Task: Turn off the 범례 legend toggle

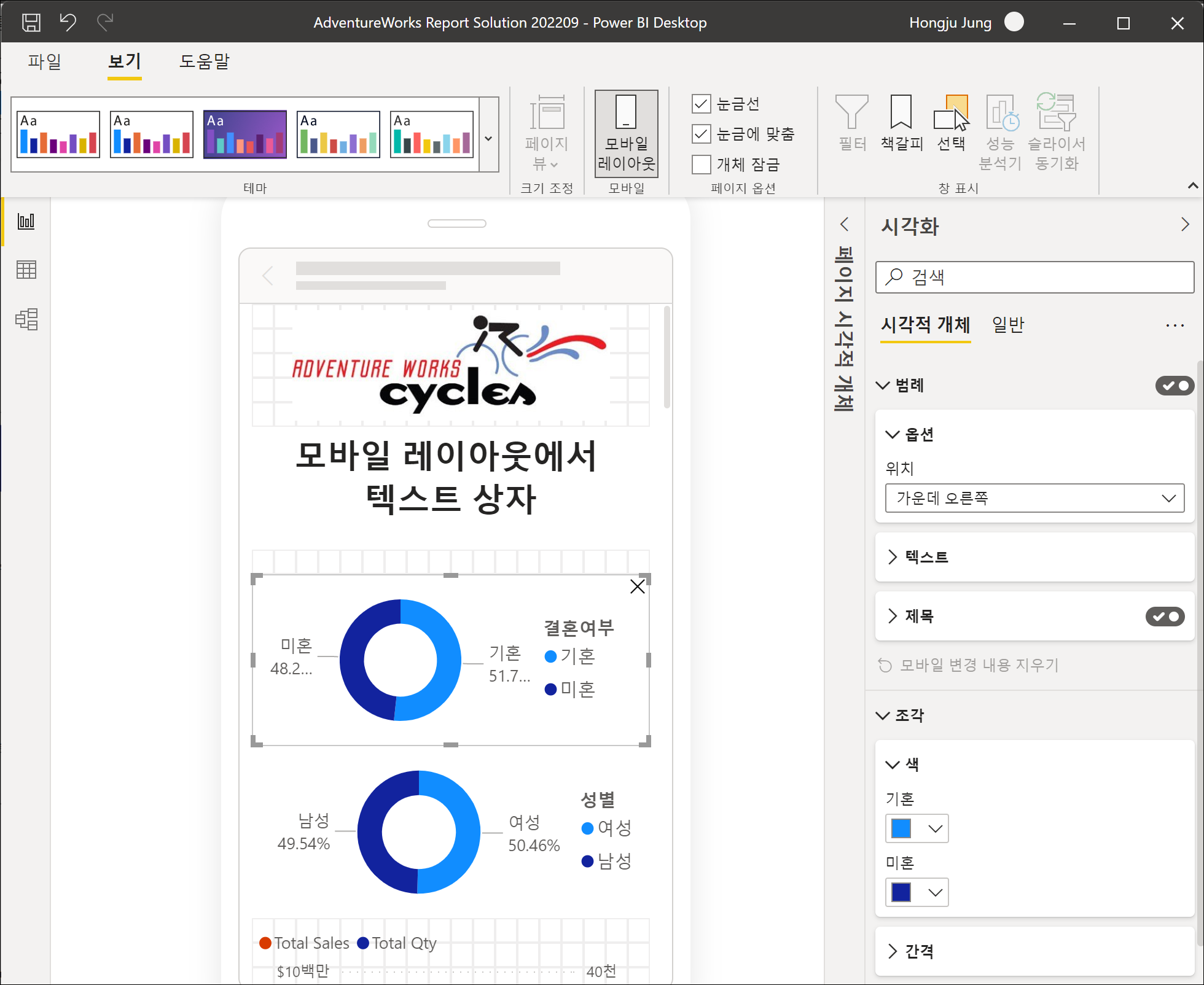Action: click(x=1174, y=386)
